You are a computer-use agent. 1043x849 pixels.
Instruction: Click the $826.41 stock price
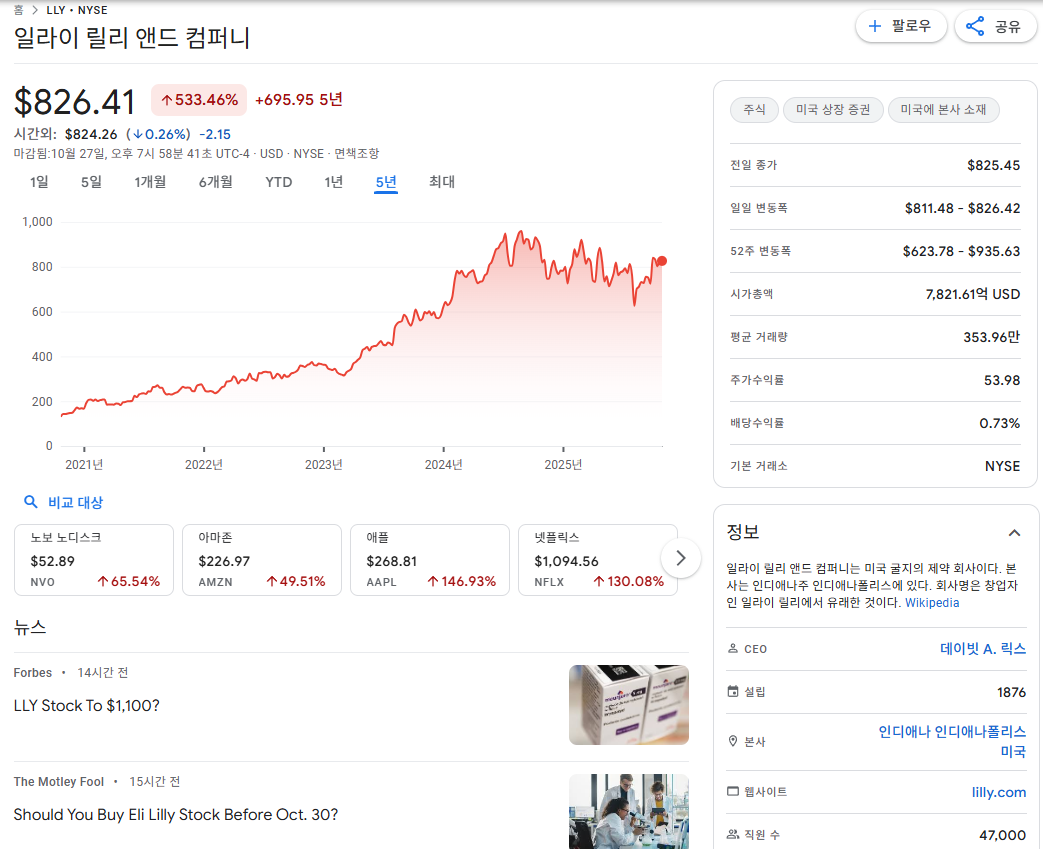pyautogui.click(x=74, y=102)
